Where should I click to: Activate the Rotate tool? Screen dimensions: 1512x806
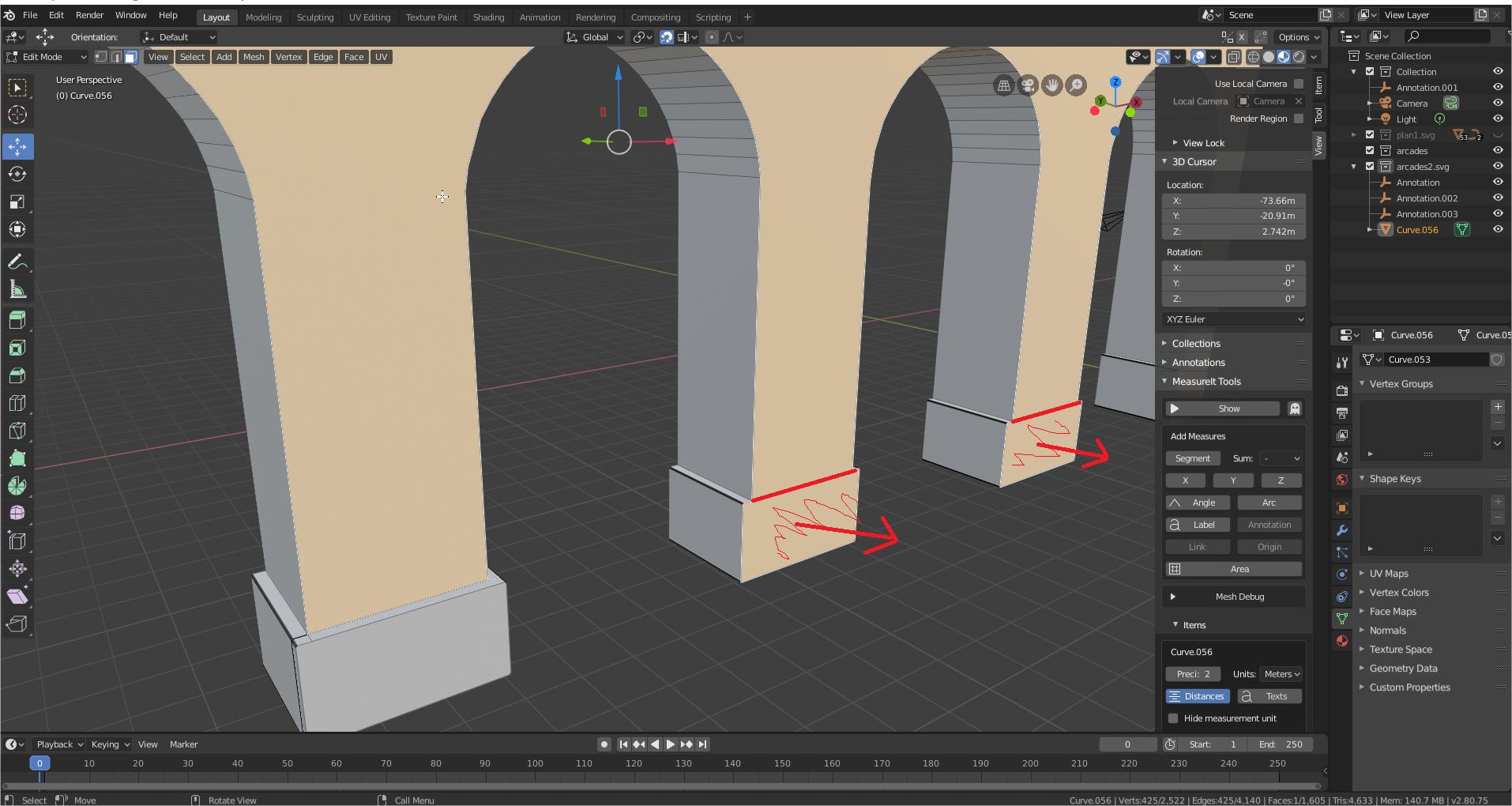[17, 174]
